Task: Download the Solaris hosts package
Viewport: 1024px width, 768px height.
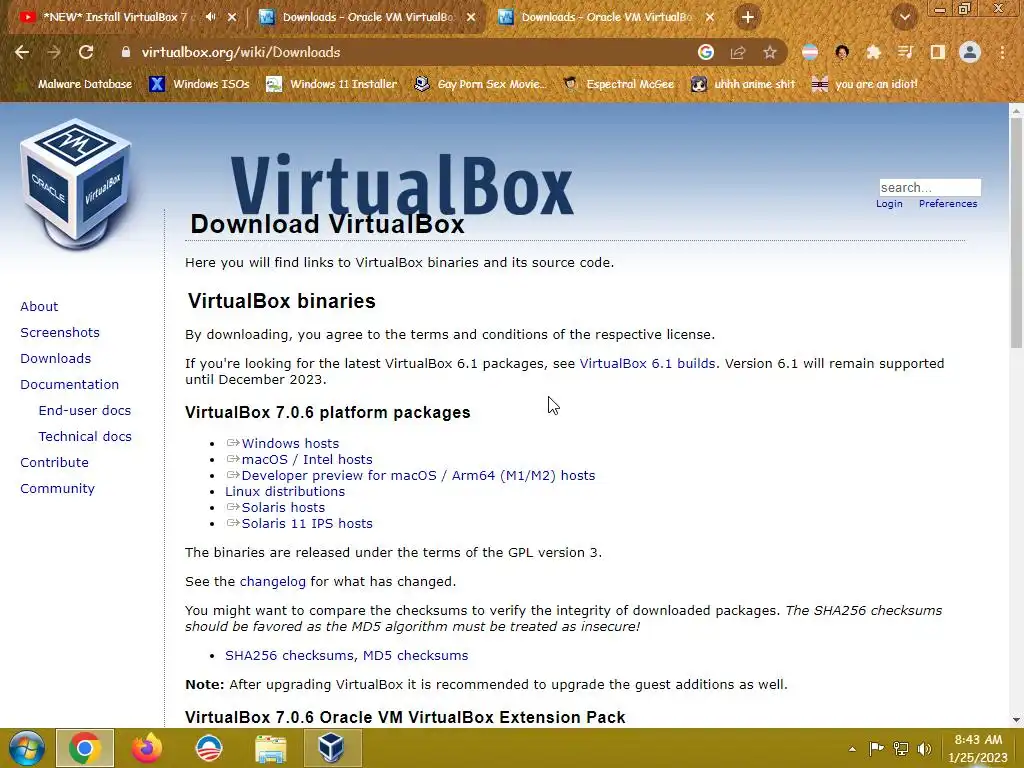Action: (x=283, y=507)
